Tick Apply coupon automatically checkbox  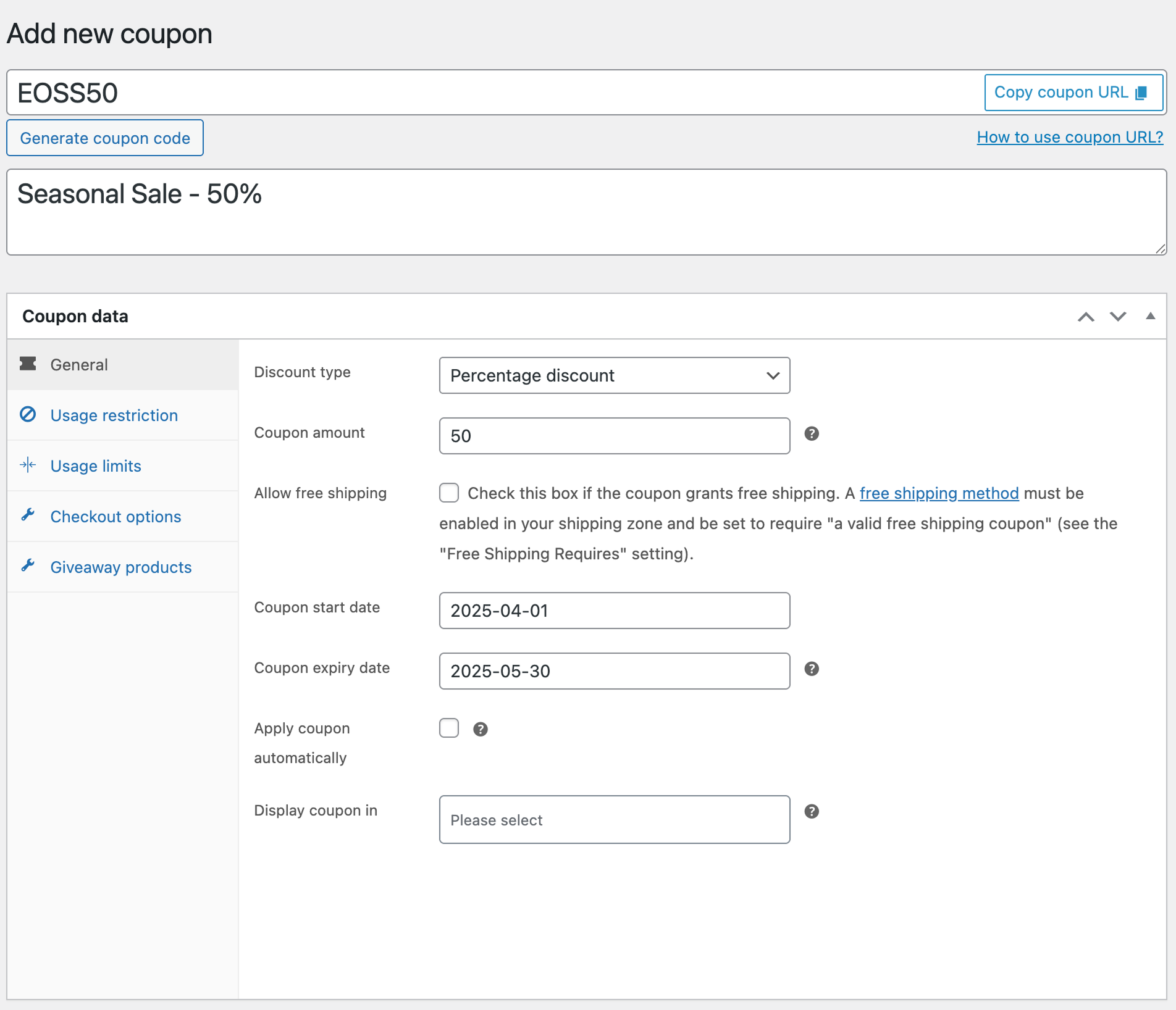click(x=449, y=728)
